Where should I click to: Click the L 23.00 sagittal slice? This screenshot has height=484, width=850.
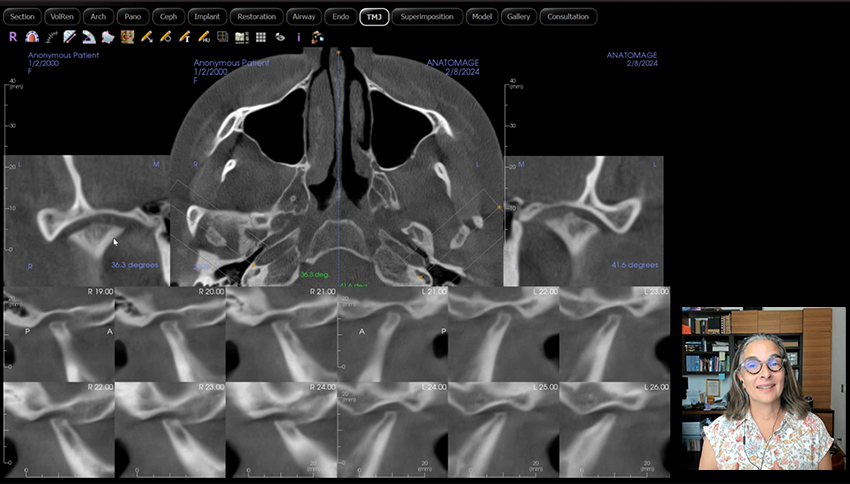click(x=615, y=334)
